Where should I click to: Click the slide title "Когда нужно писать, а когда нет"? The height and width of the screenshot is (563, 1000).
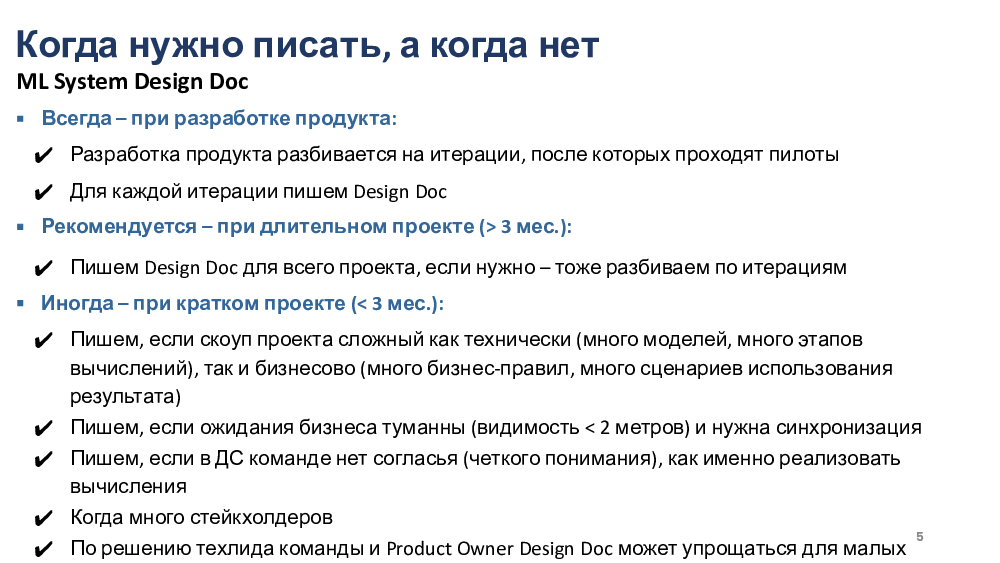pyautogui.click(x=308, y=44)
